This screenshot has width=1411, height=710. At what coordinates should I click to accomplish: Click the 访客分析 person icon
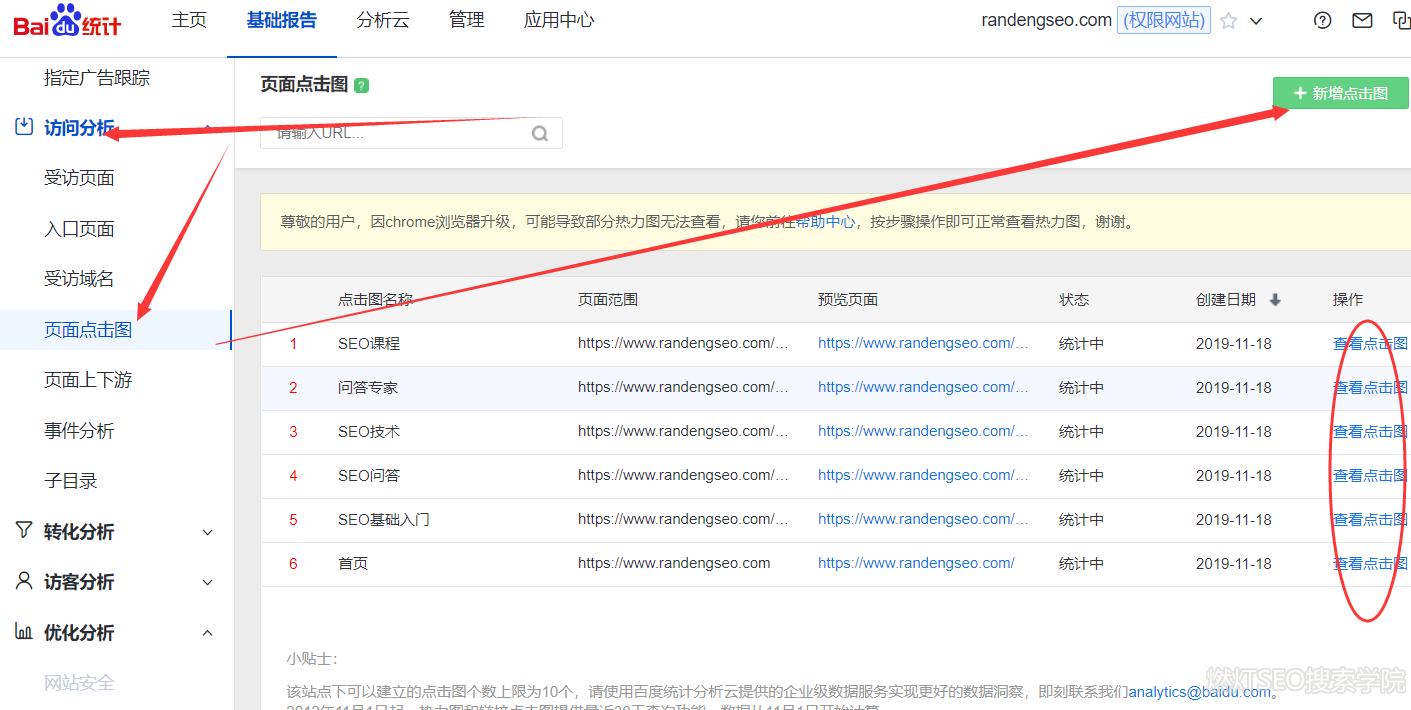[x=24, y=581]
